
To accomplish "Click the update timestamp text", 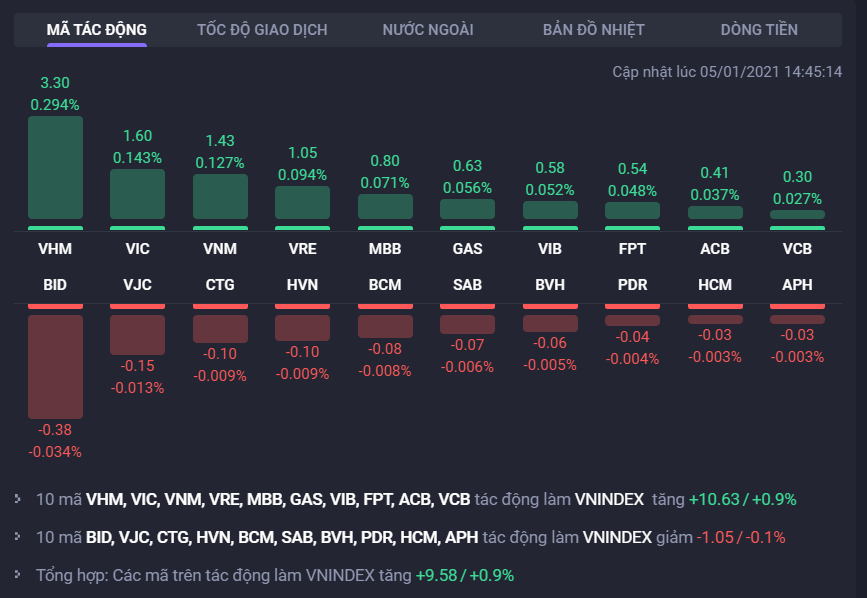I will (727, 72).
